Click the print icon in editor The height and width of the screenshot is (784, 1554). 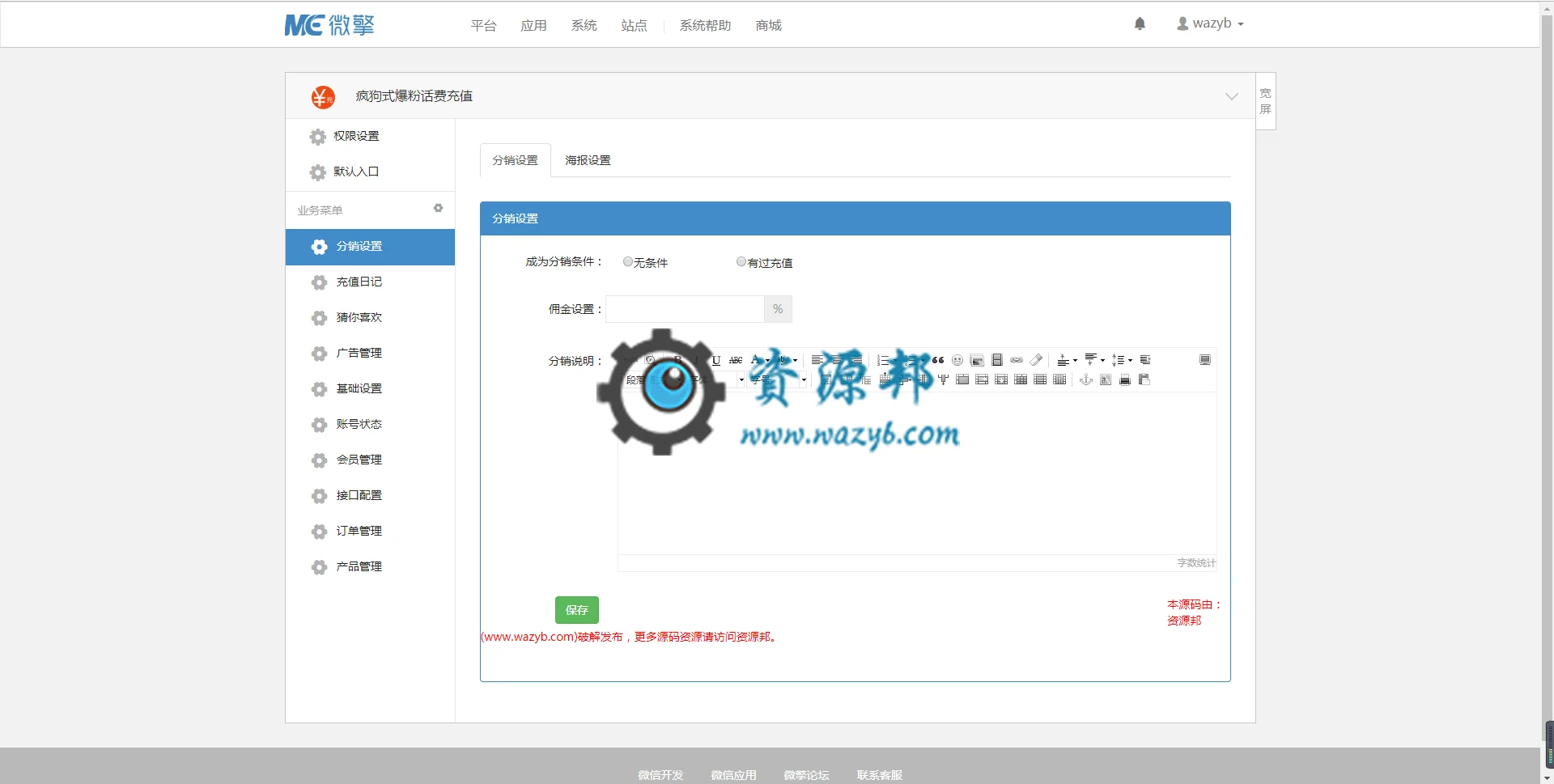(x=1125, y=379)
